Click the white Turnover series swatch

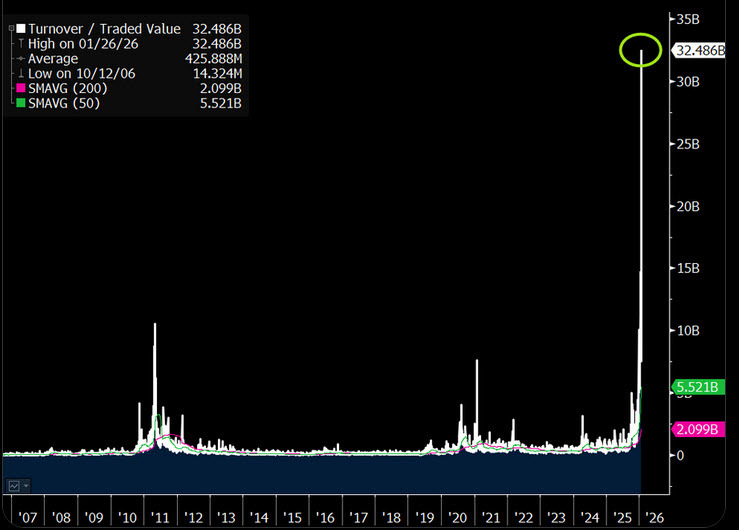click(x=20, y=30)
